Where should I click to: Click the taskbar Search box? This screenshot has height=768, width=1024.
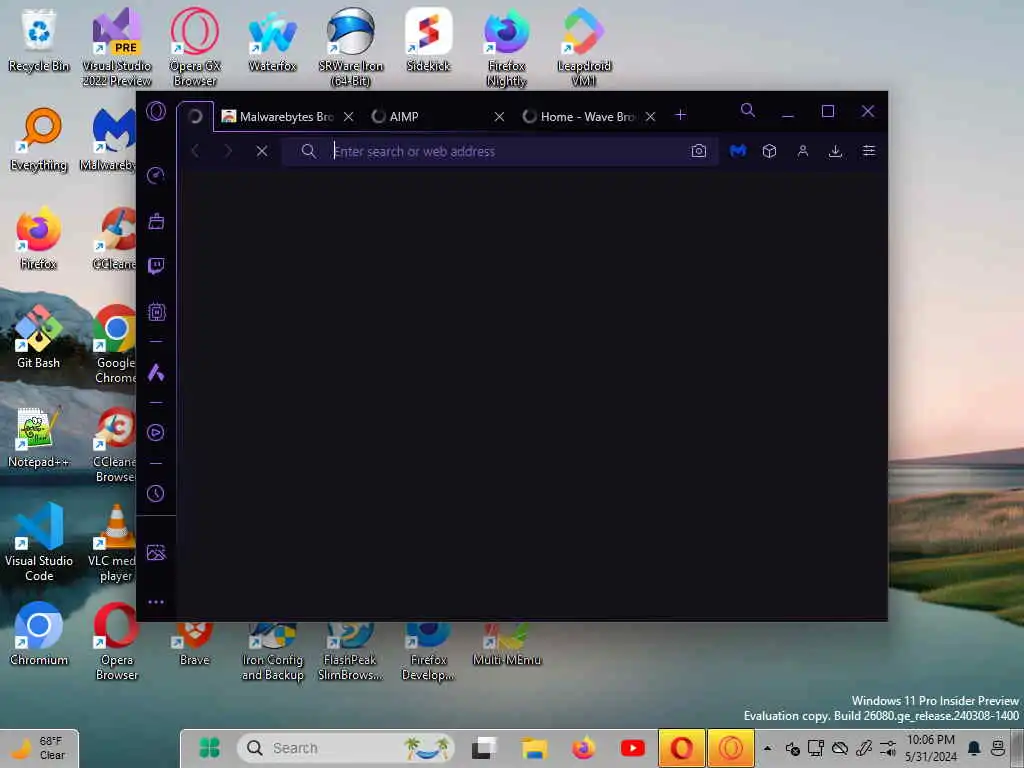coord(345,748)
